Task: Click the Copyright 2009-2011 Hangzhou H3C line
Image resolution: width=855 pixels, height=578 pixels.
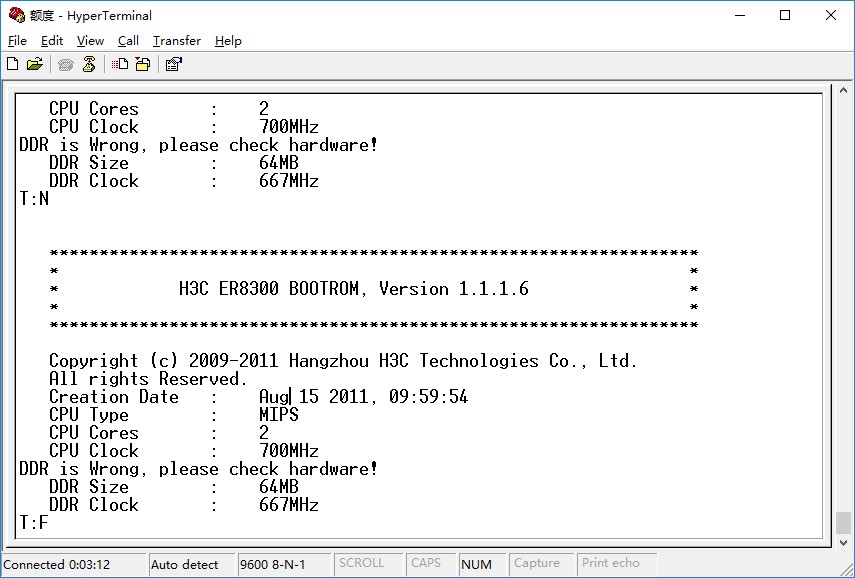Action: pyautogui.click(x=343, y=361)
